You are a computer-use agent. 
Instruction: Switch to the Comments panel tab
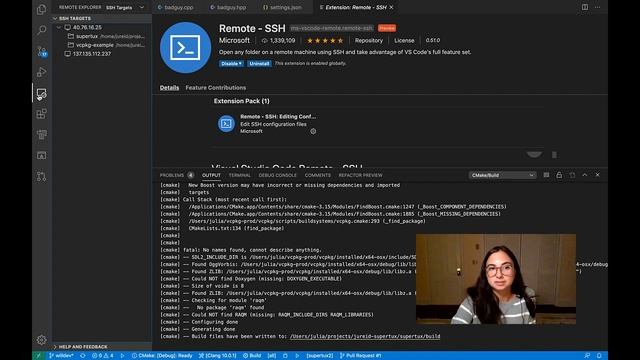(318, 175)
